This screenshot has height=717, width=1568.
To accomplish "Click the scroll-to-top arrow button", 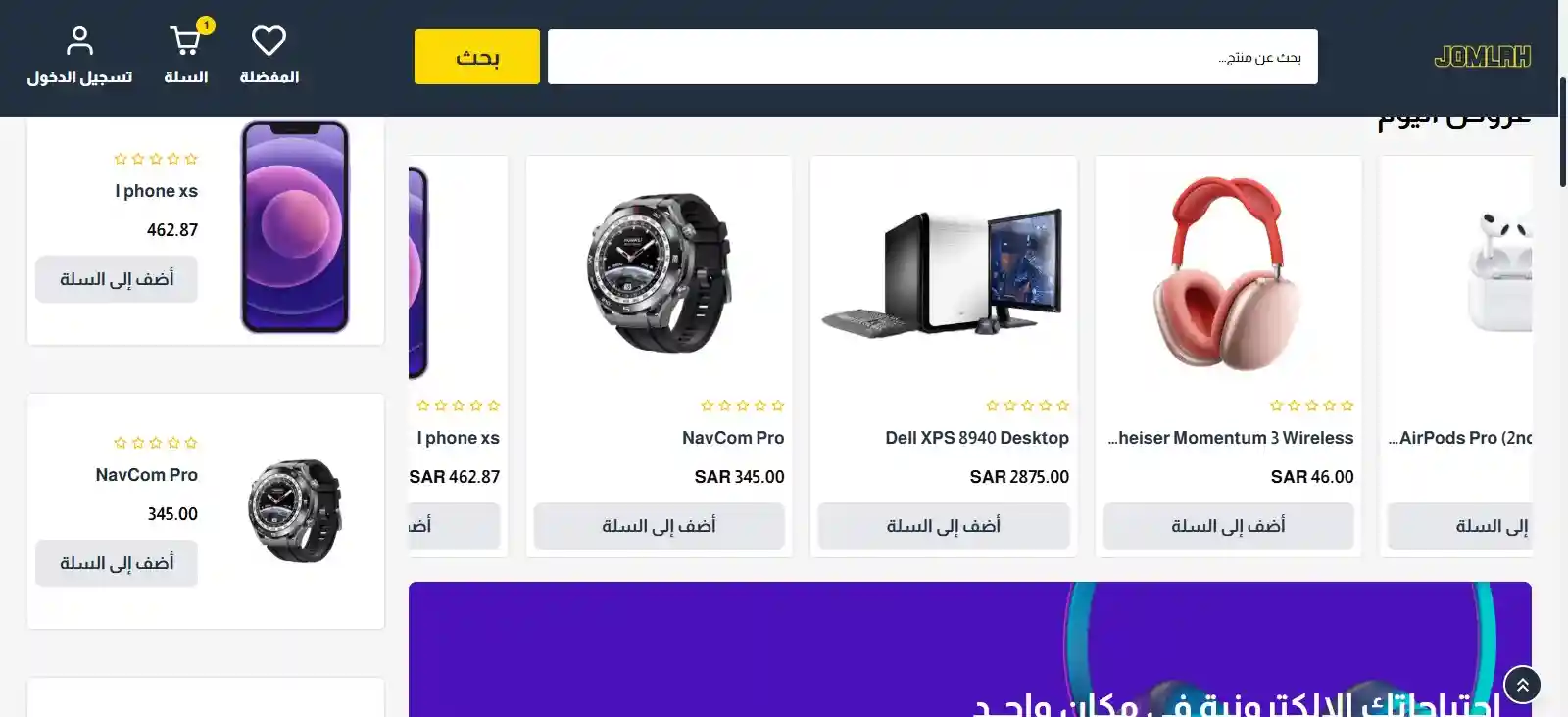I will point(1522,685).
